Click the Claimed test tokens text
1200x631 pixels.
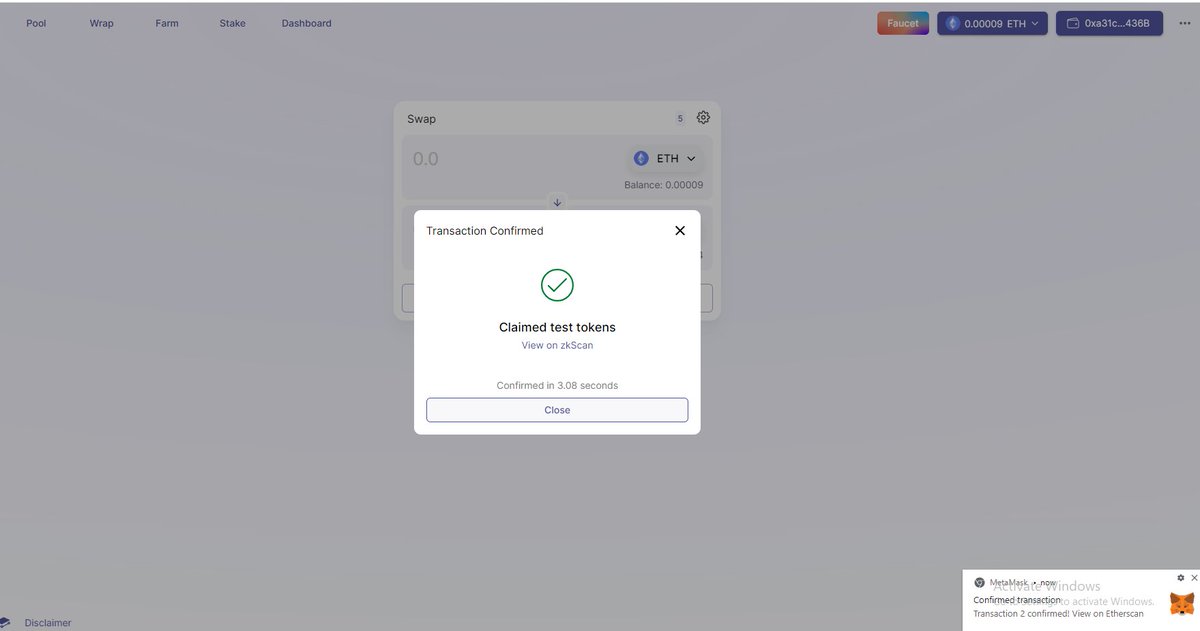tap(557, 327)
